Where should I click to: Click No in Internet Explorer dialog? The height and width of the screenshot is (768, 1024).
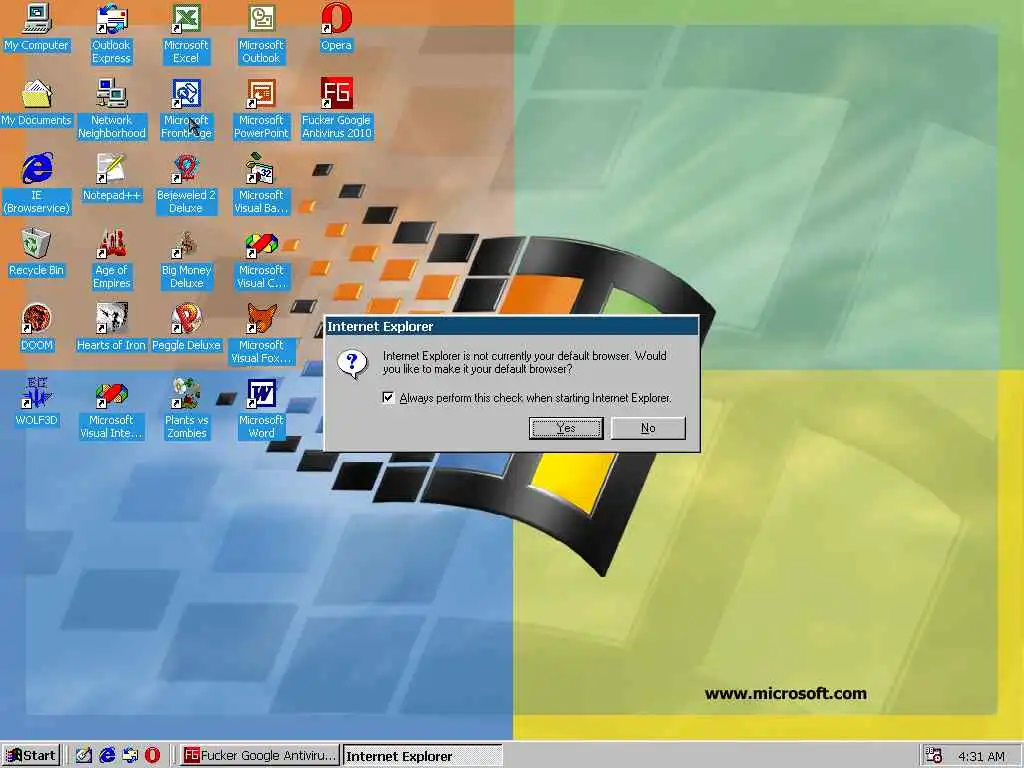point(648,428)
